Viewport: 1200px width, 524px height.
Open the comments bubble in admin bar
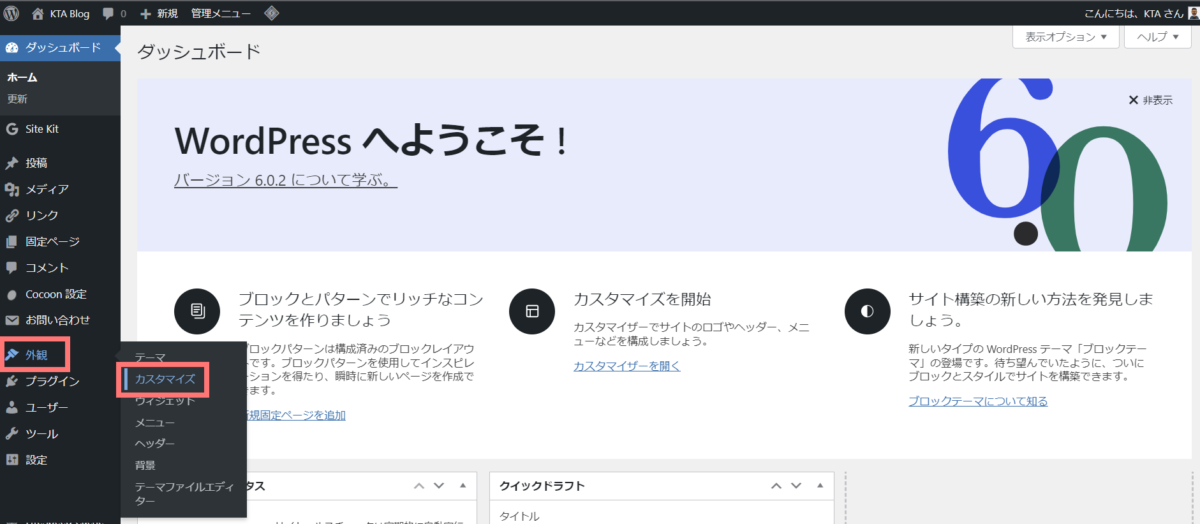click(108, 14)
